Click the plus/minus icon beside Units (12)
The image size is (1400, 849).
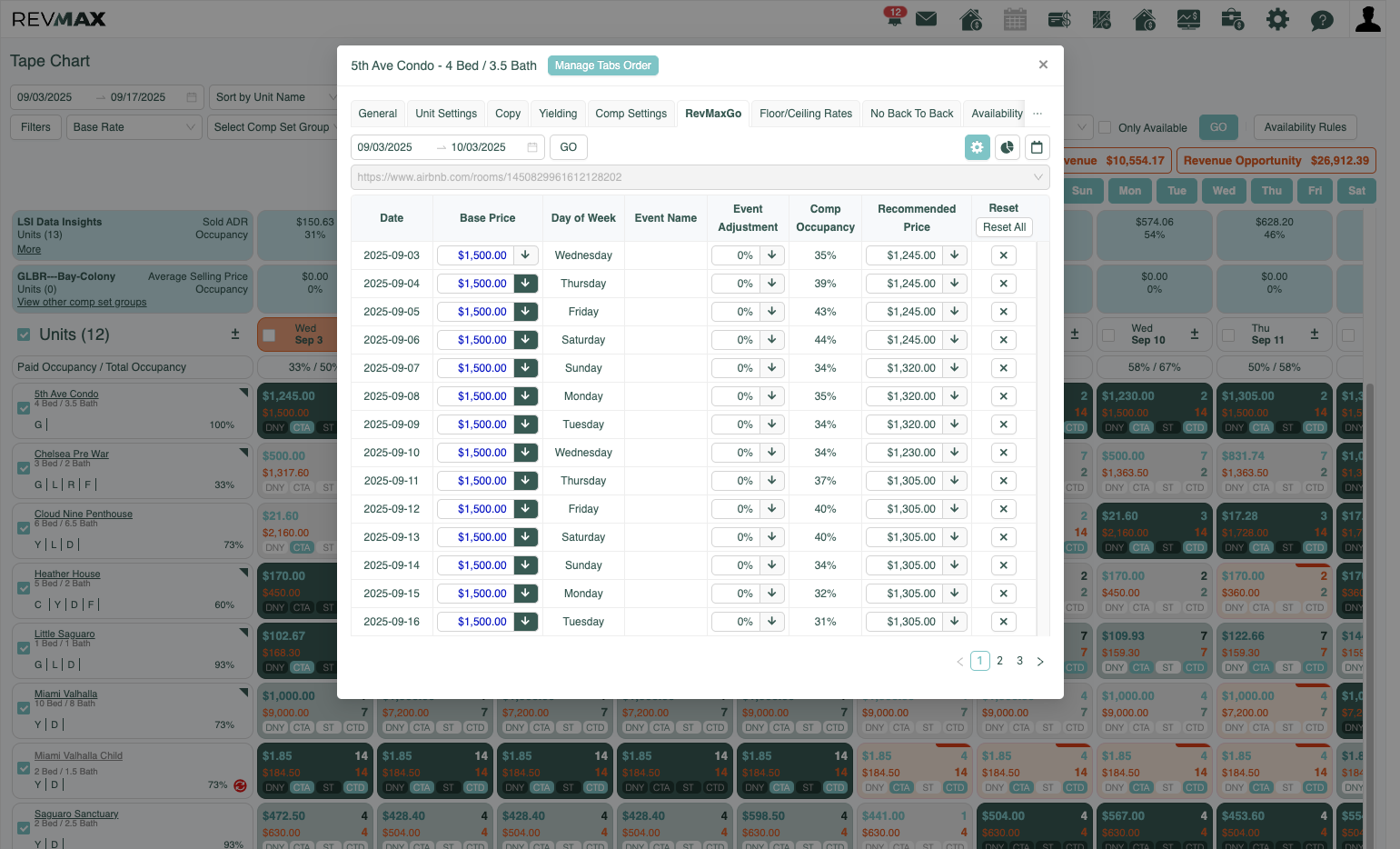click(x=235, y=335)
